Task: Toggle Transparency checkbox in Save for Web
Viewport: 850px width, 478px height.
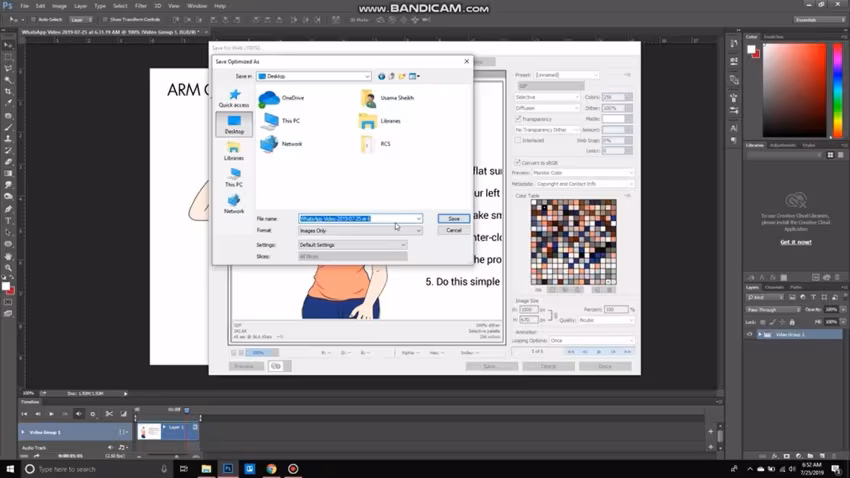Action: point(518,119)
